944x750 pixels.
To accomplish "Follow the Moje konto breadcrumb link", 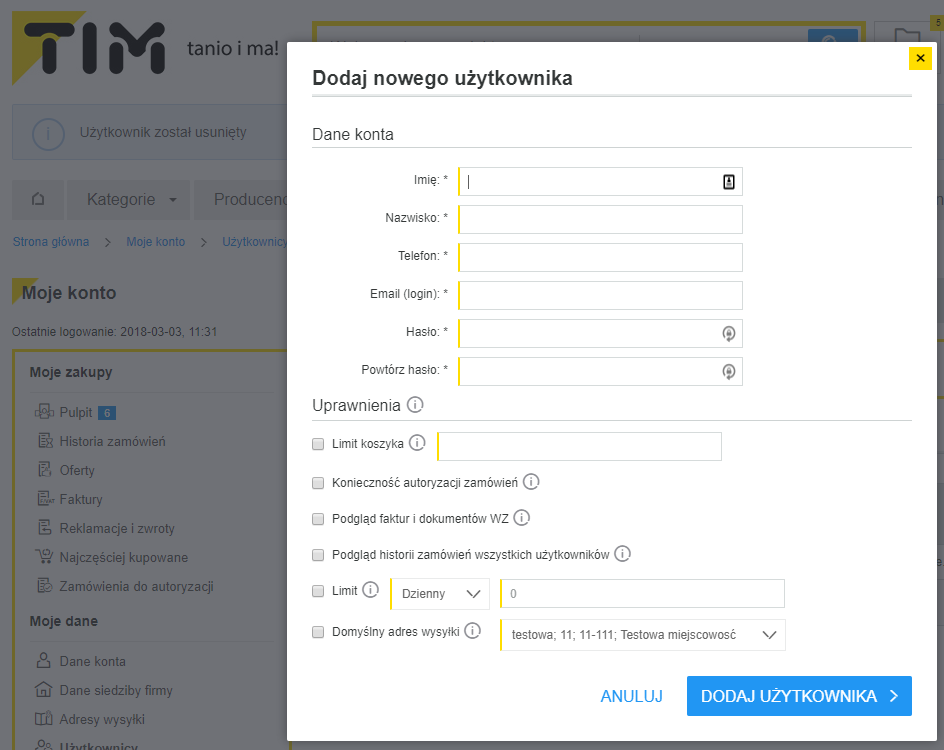I will (x=155, y=241).
